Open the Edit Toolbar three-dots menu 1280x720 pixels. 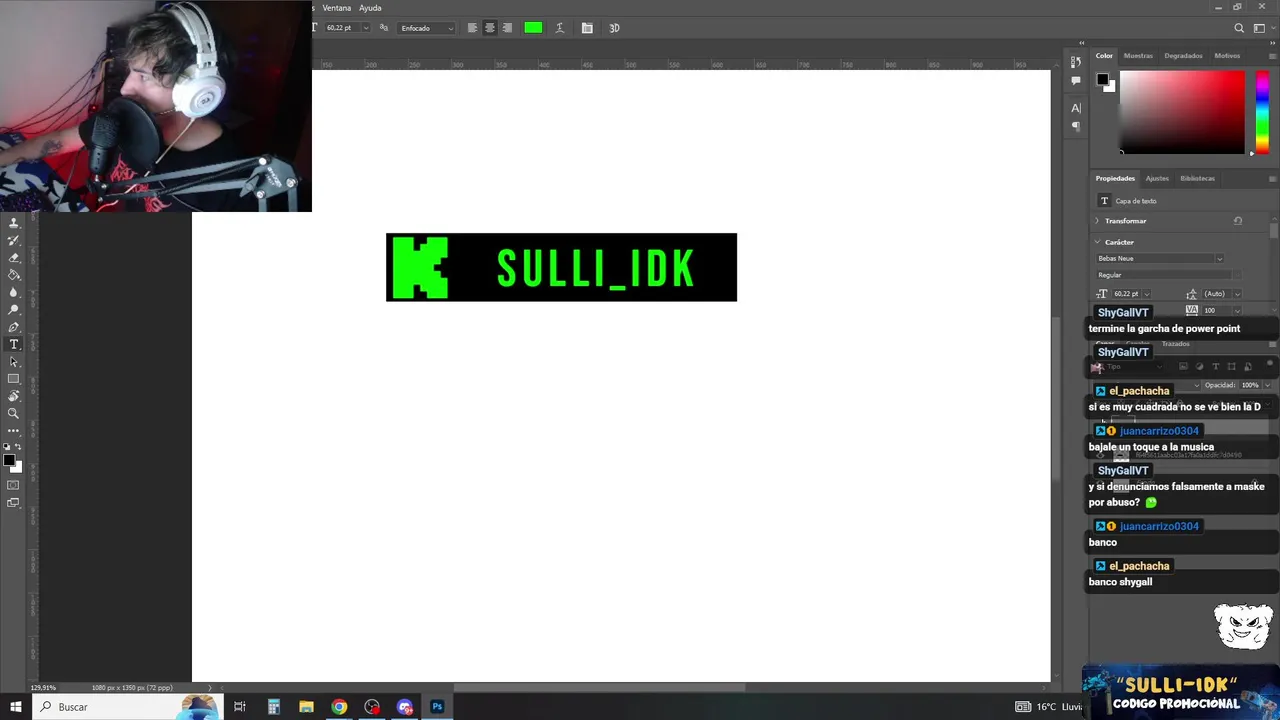coord(14,430)
